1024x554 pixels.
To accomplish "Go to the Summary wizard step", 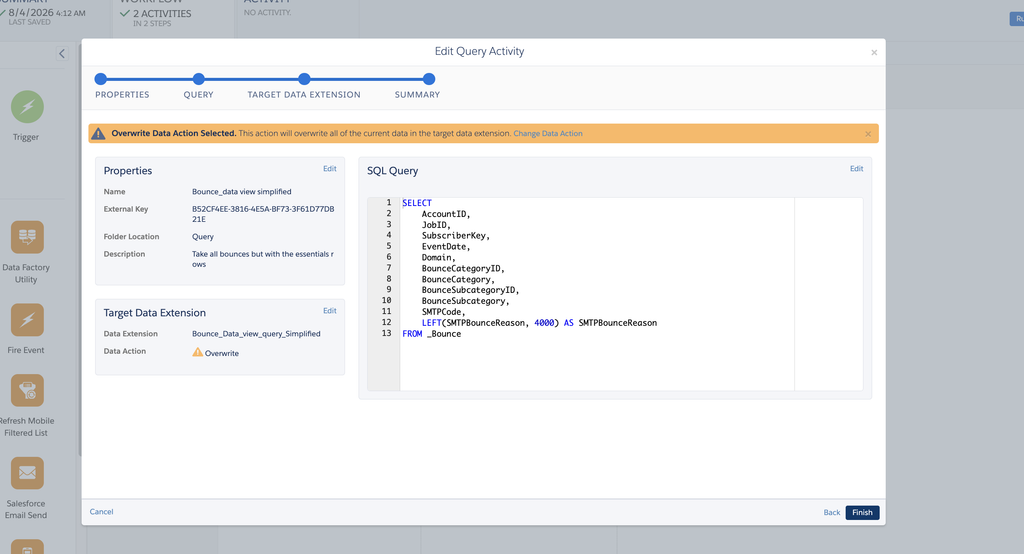I will [429, 79].
